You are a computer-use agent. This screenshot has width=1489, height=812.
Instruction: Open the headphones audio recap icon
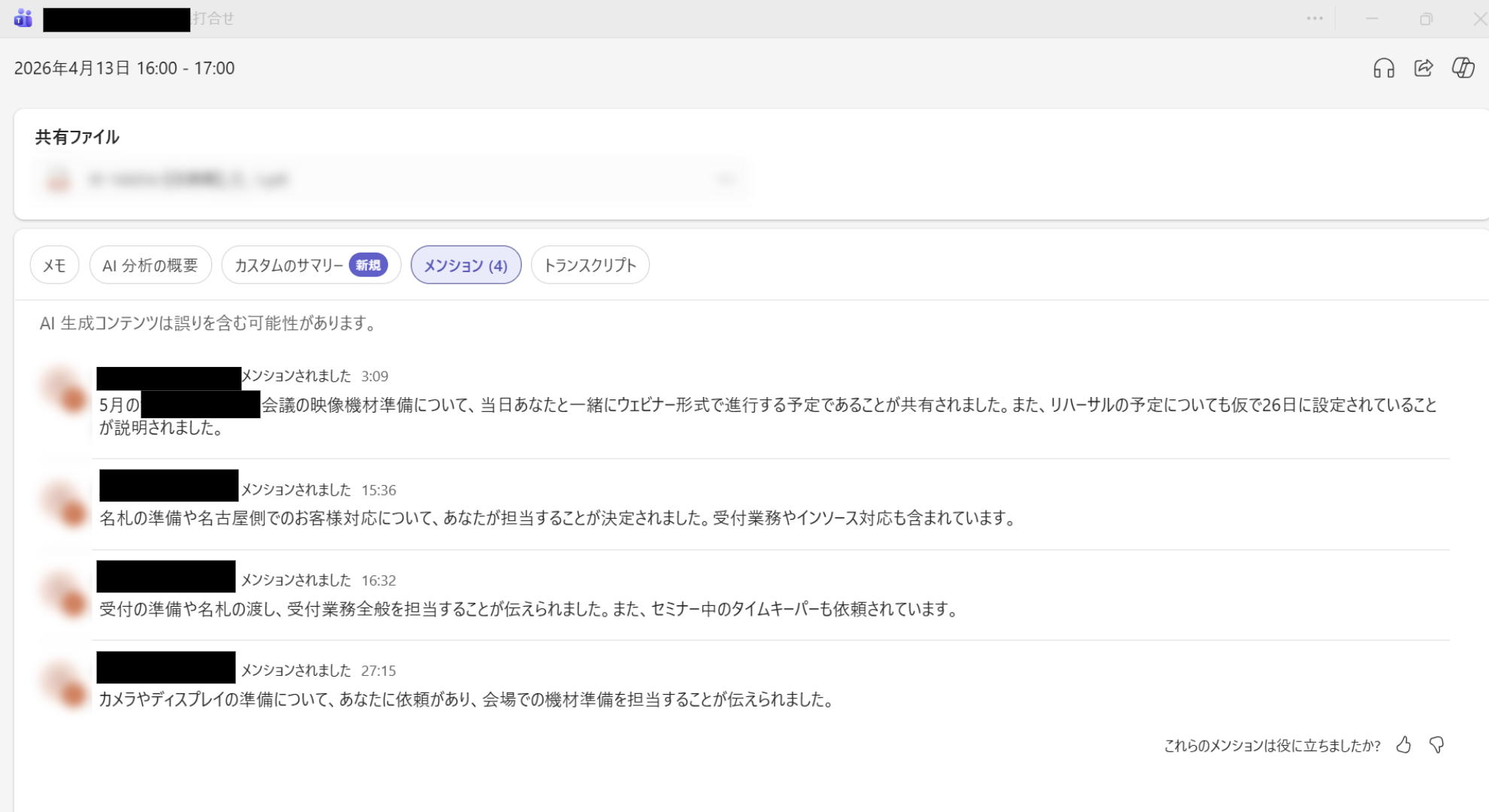[1384, 68]
